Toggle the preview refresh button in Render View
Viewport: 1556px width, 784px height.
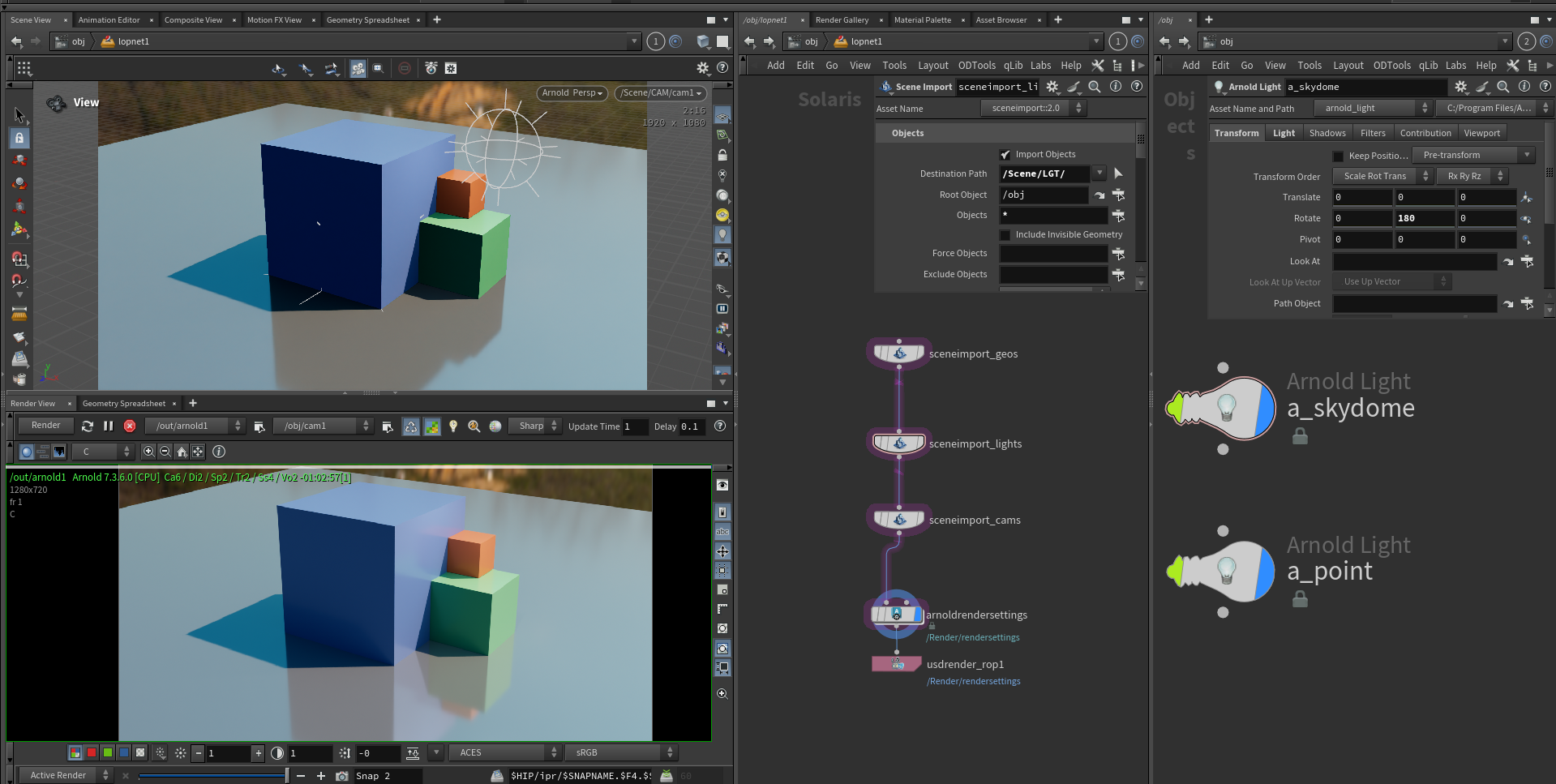(411, 426)
